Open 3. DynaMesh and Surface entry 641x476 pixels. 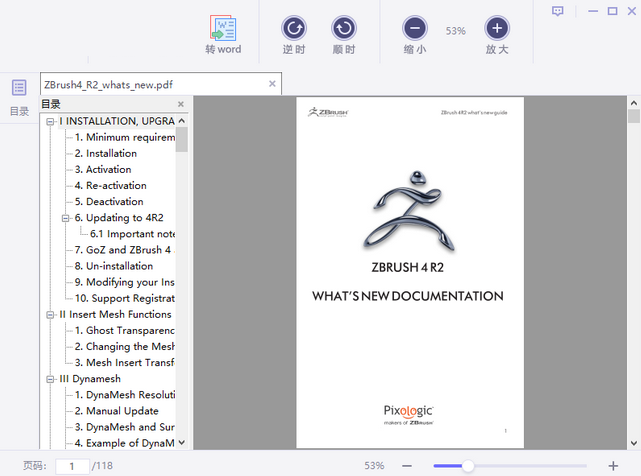coord(125,427)
